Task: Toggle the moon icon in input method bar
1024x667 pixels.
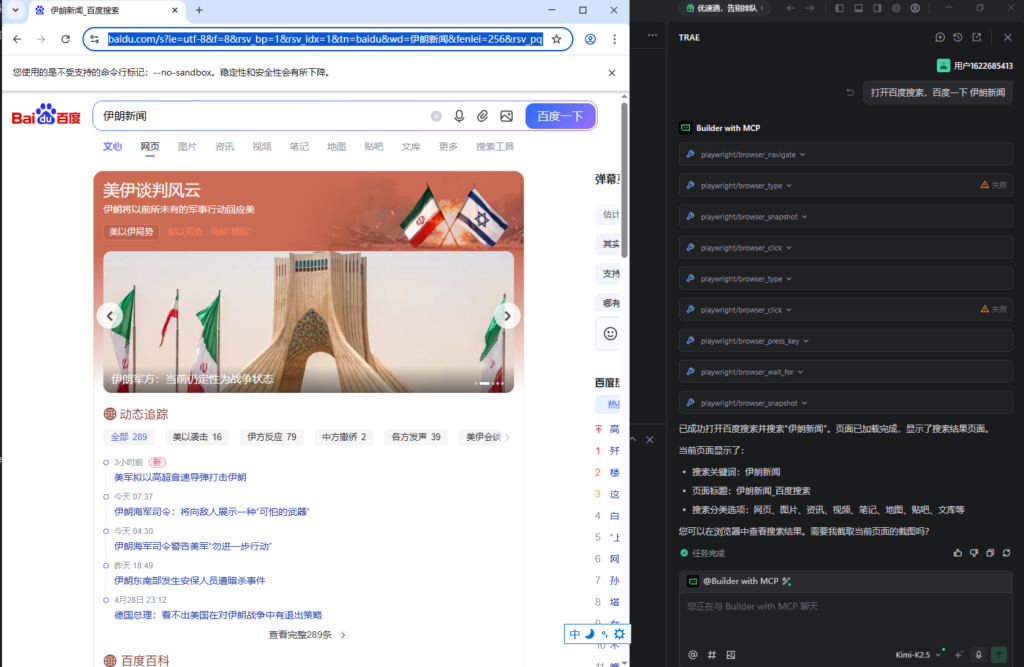Action: pyautogui.click(x=590, y=634)
